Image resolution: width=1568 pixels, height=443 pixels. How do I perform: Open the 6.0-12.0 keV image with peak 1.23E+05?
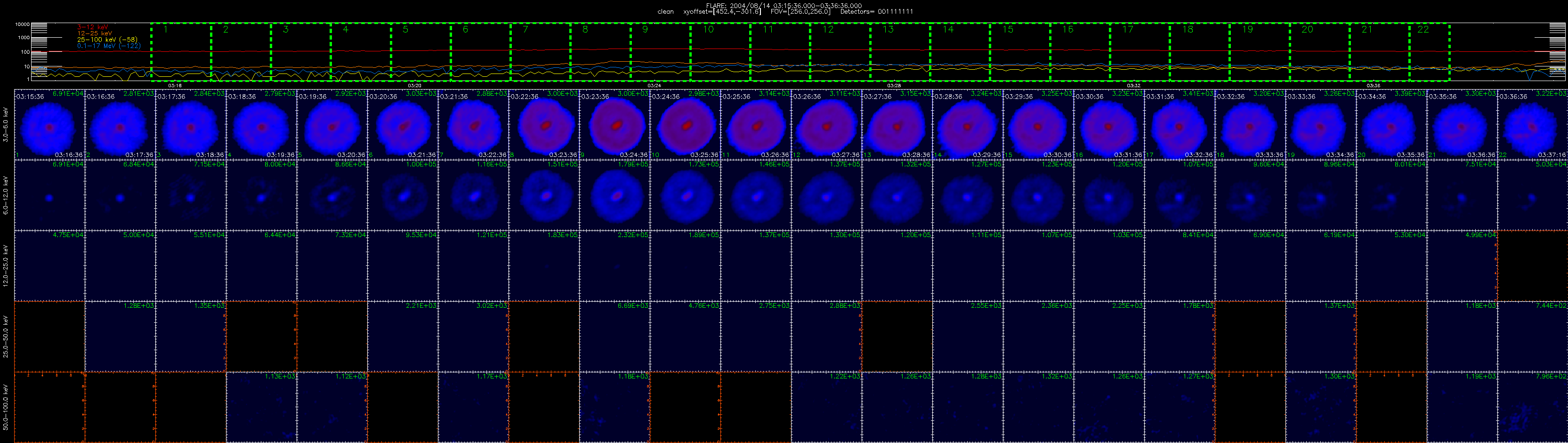pyautogui.click(x=1038, y=195)
